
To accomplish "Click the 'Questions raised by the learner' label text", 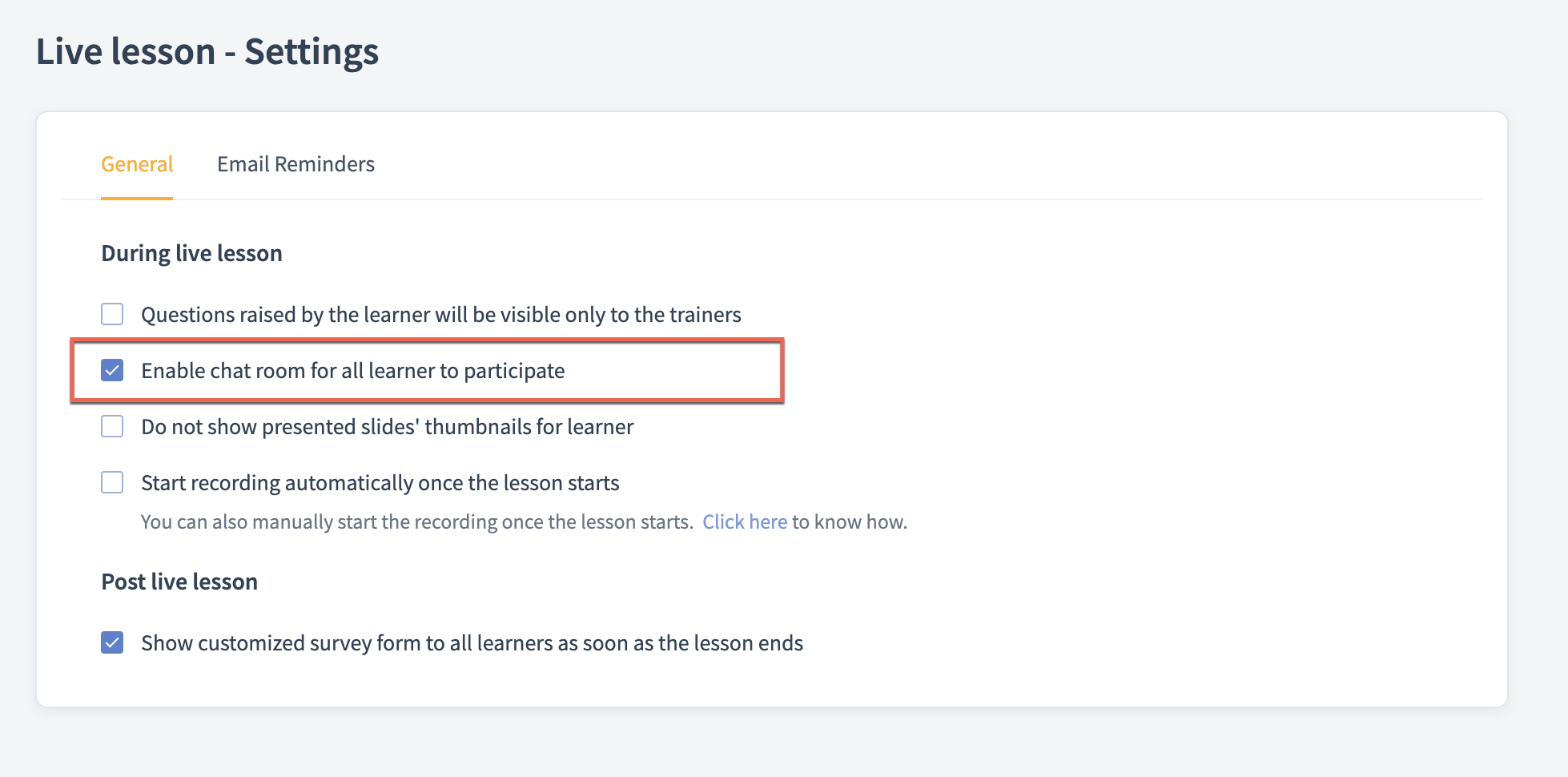I will tap(441, 315).
